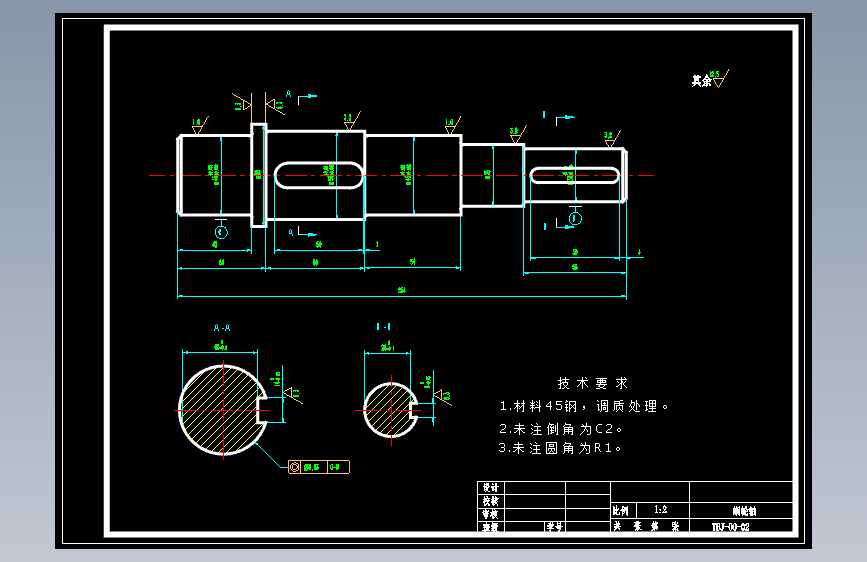Select the hatched I-I cross-section circle

pos(391,409)
